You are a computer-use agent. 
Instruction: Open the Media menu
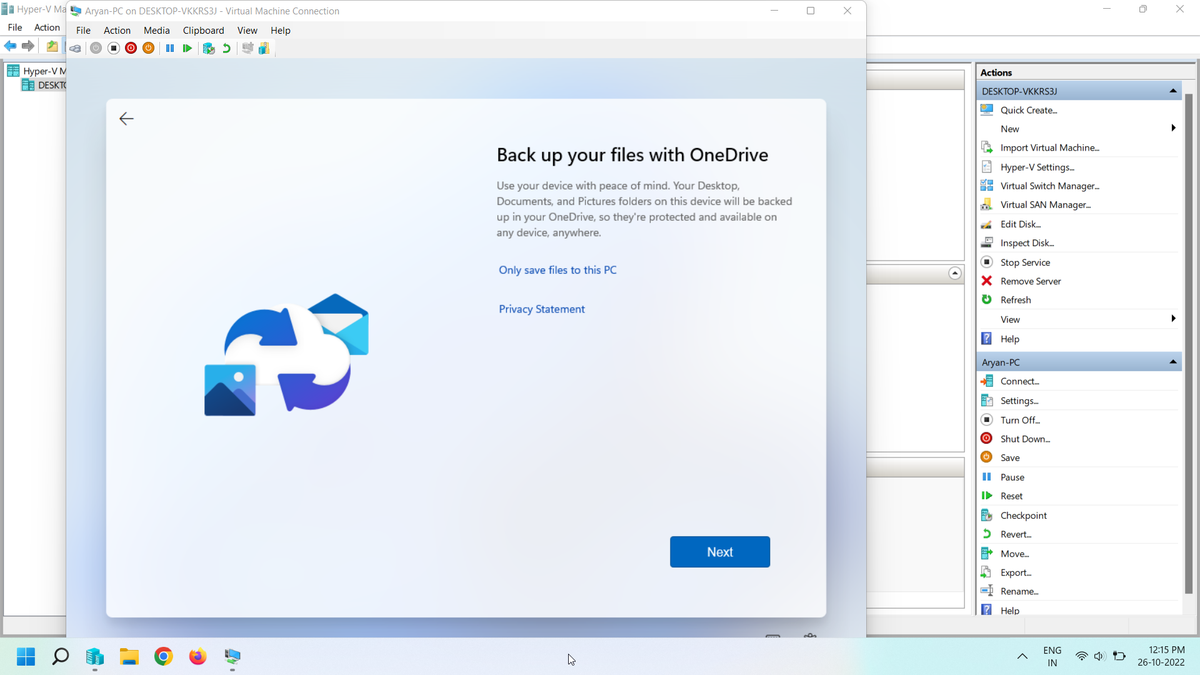click(157, 30)
